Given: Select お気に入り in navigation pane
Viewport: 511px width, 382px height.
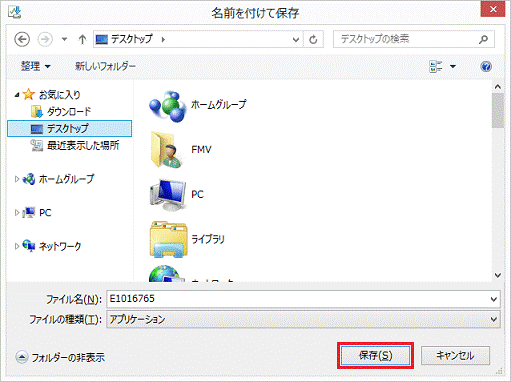Looking at the screenshot, I should tap(60, 95).
